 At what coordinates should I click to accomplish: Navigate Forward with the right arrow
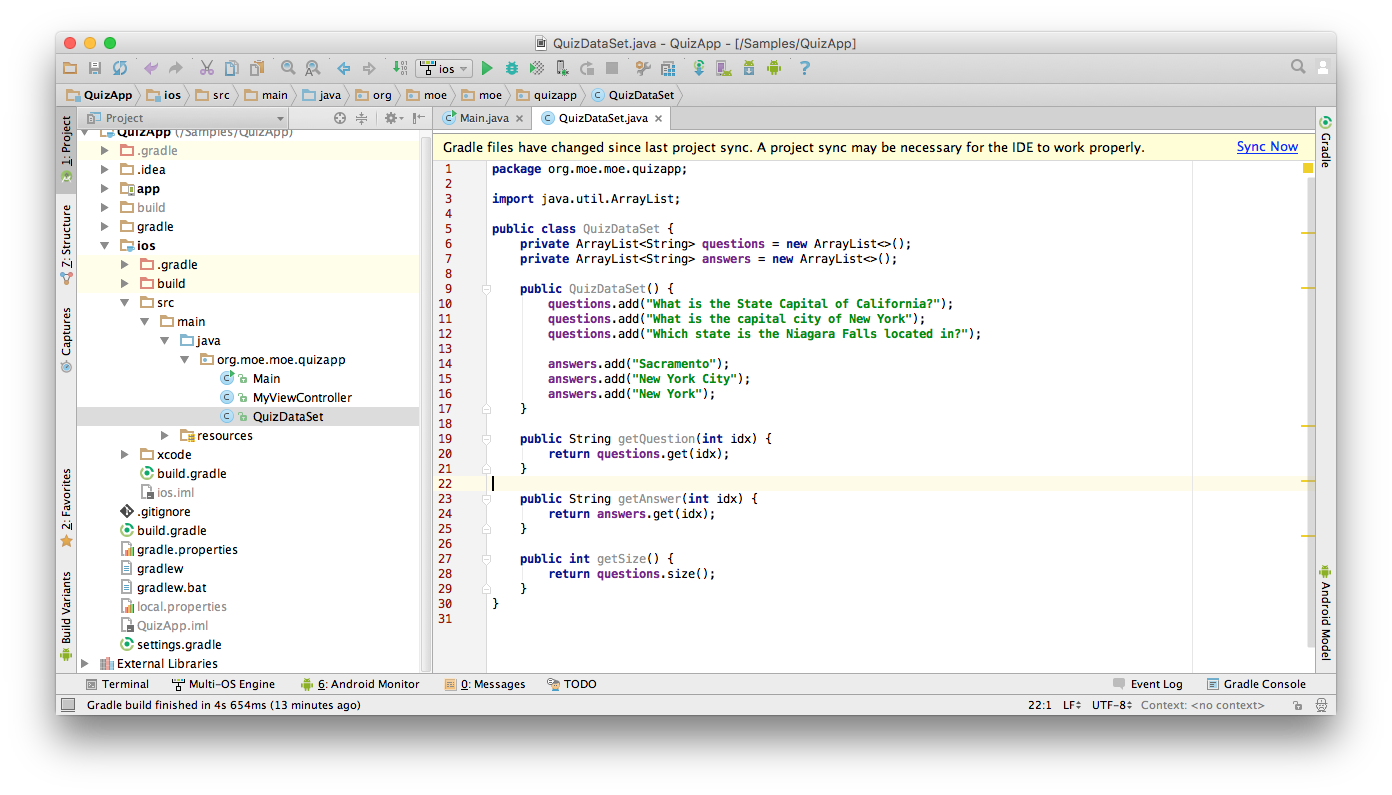(369, 68)
